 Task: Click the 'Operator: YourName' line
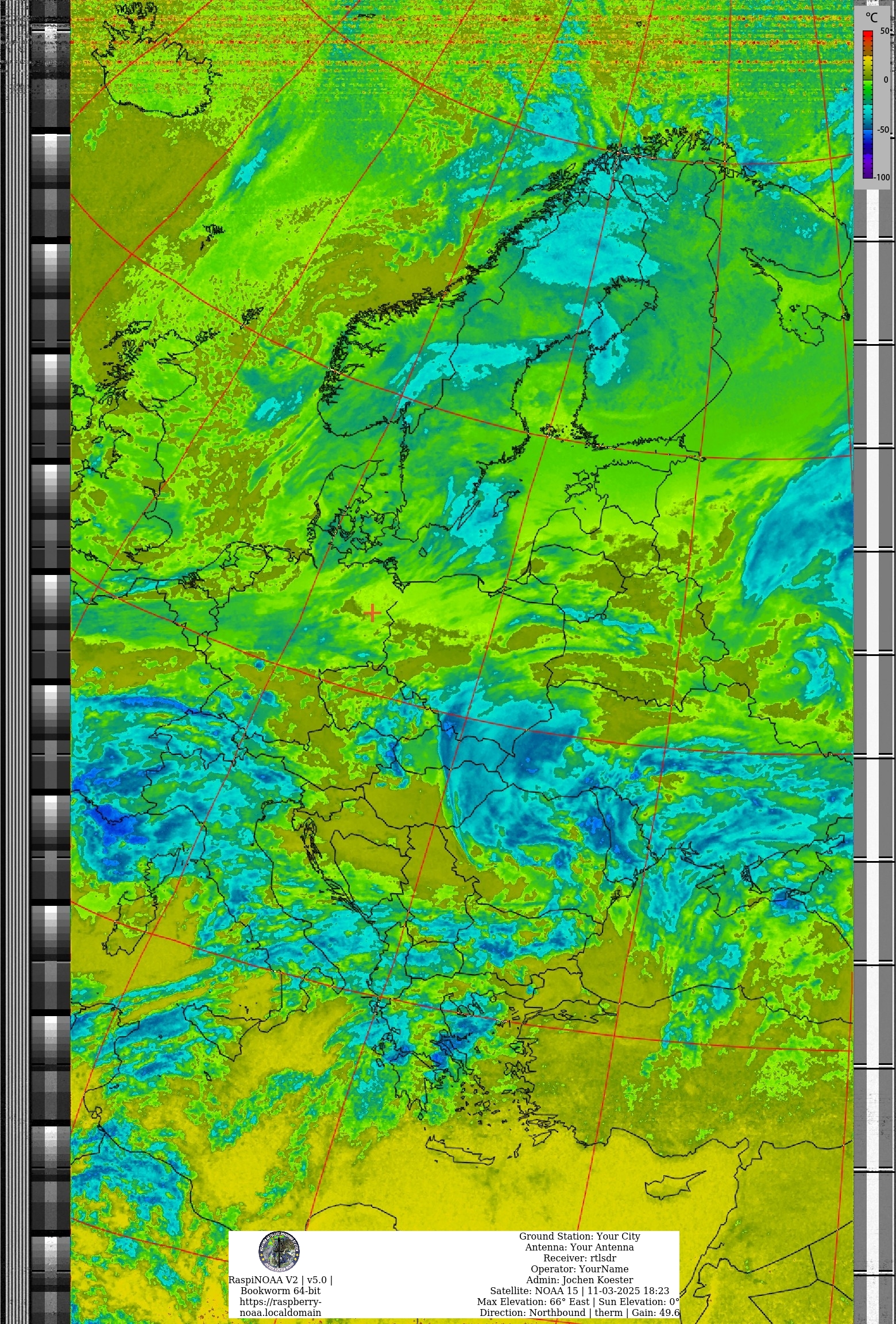[x=580, y=1269]
